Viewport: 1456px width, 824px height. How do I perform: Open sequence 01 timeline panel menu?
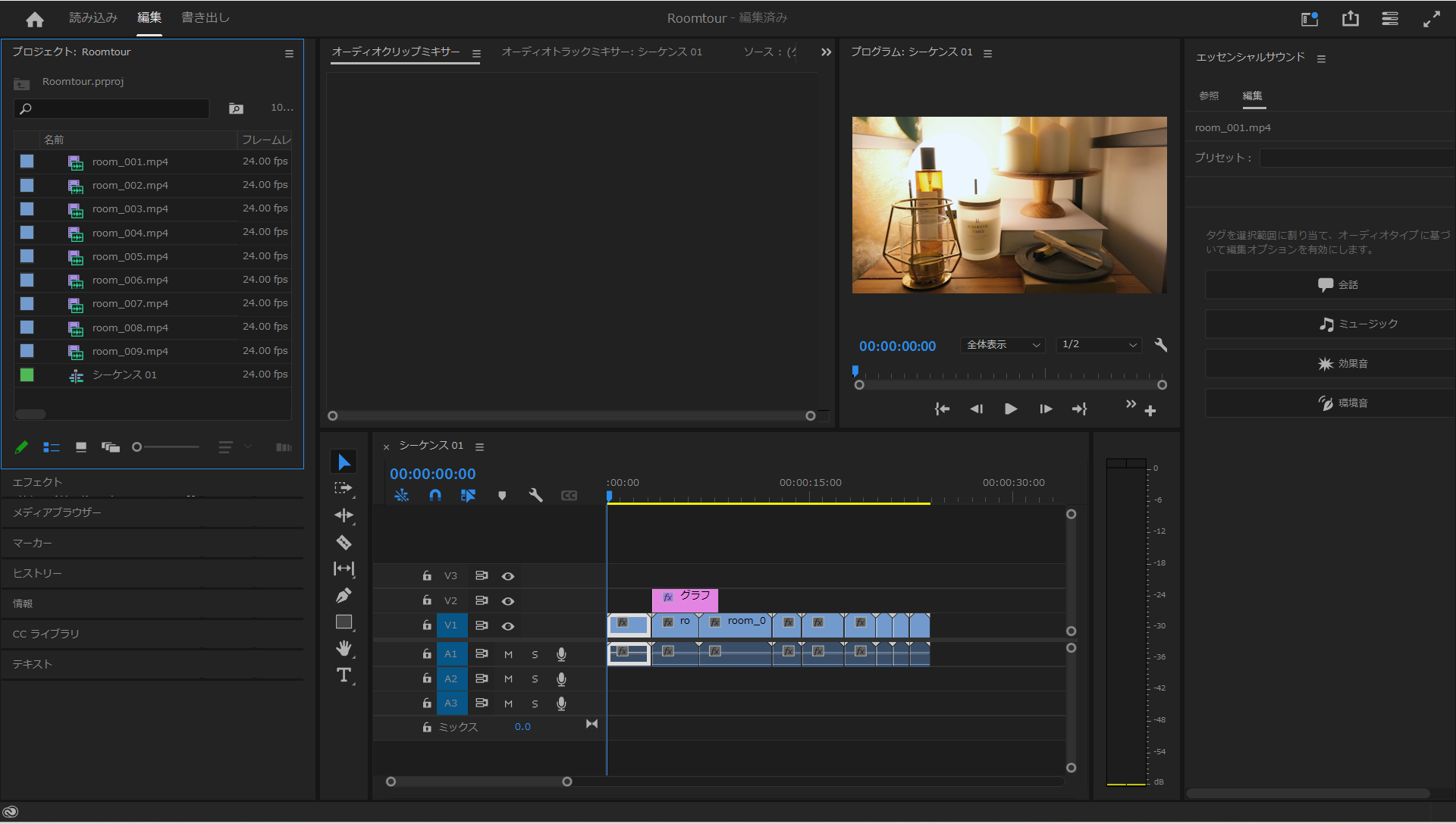[479, 446]
